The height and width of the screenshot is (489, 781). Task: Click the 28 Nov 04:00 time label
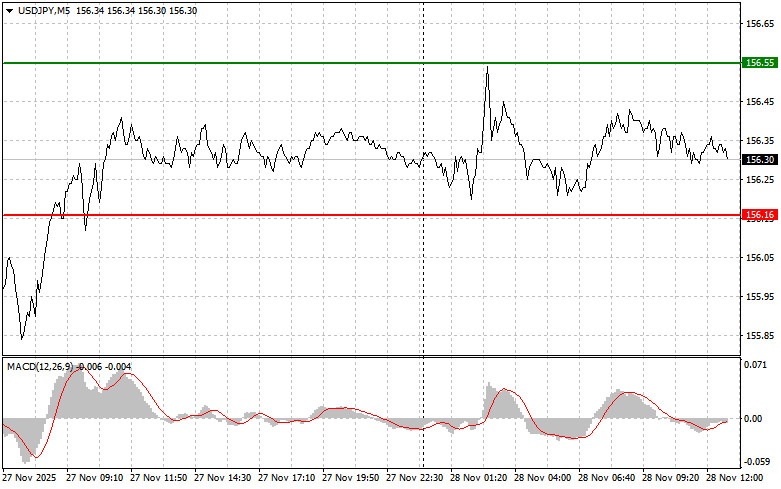point(542,478)
